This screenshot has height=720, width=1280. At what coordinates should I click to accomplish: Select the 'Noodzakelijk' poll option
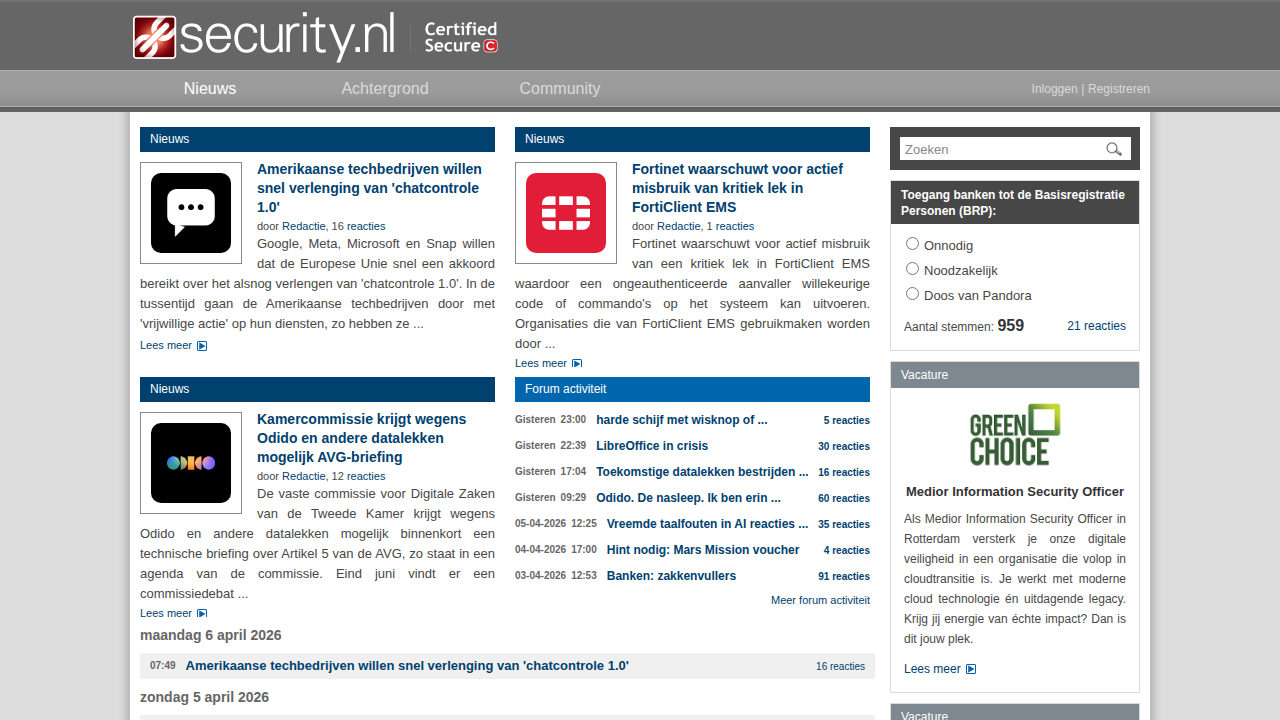point(912,268)
